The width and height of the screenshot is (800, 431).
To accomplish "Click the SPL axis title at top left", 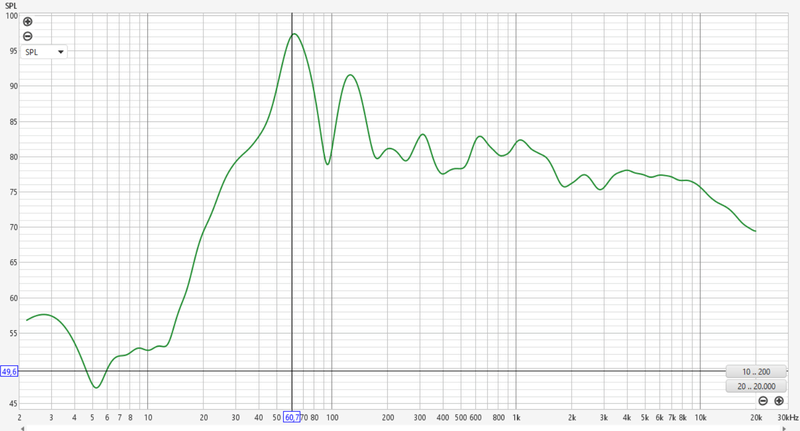I will 11,6.
